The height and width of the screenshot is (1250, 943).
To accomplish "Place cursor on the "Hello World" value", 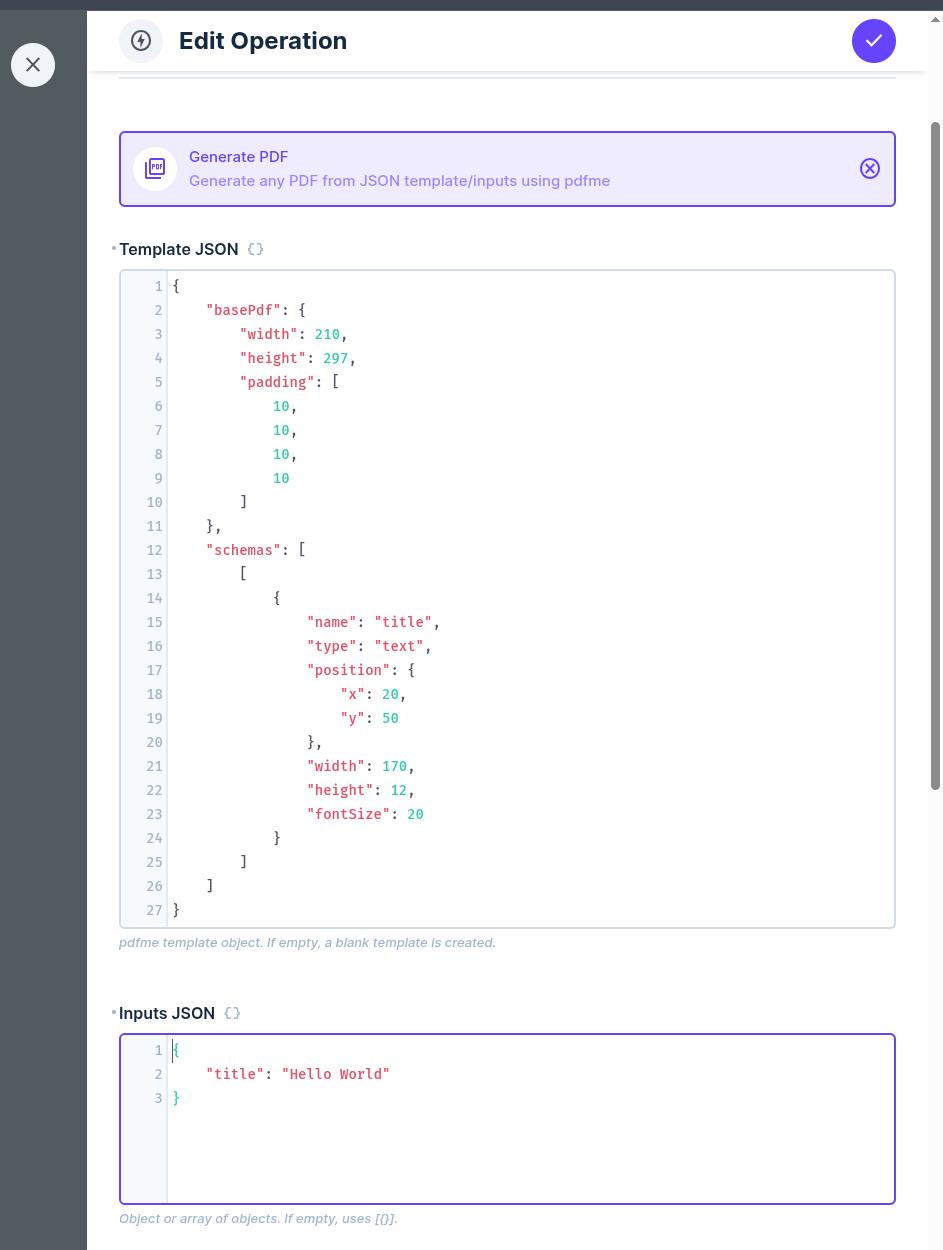I will click(x=336, y=1074).
